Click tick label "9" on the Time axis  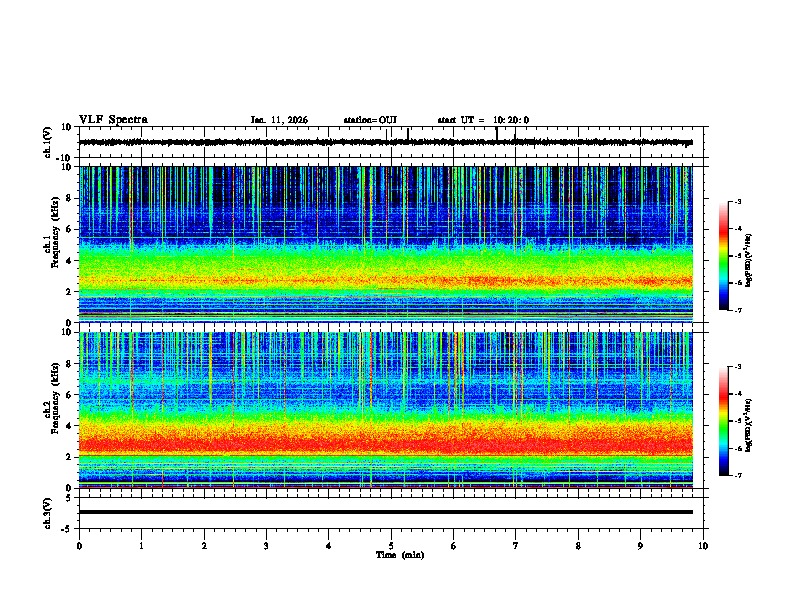640,545
